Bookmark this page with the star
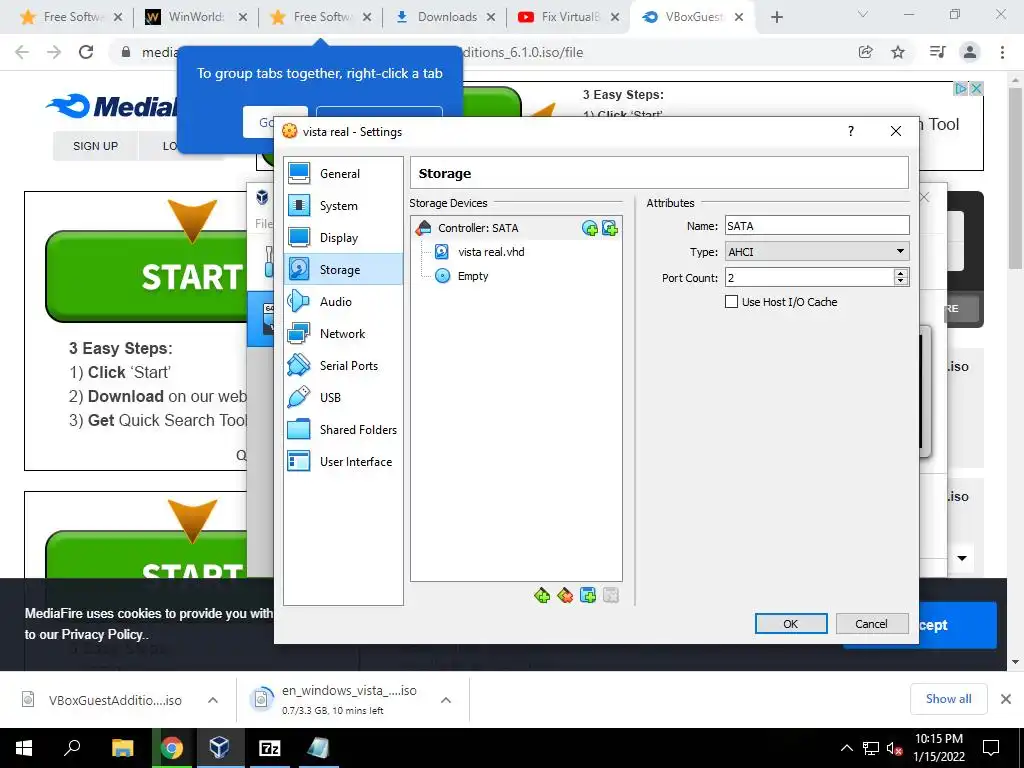 pyautogui.click(x=898, y=52)
